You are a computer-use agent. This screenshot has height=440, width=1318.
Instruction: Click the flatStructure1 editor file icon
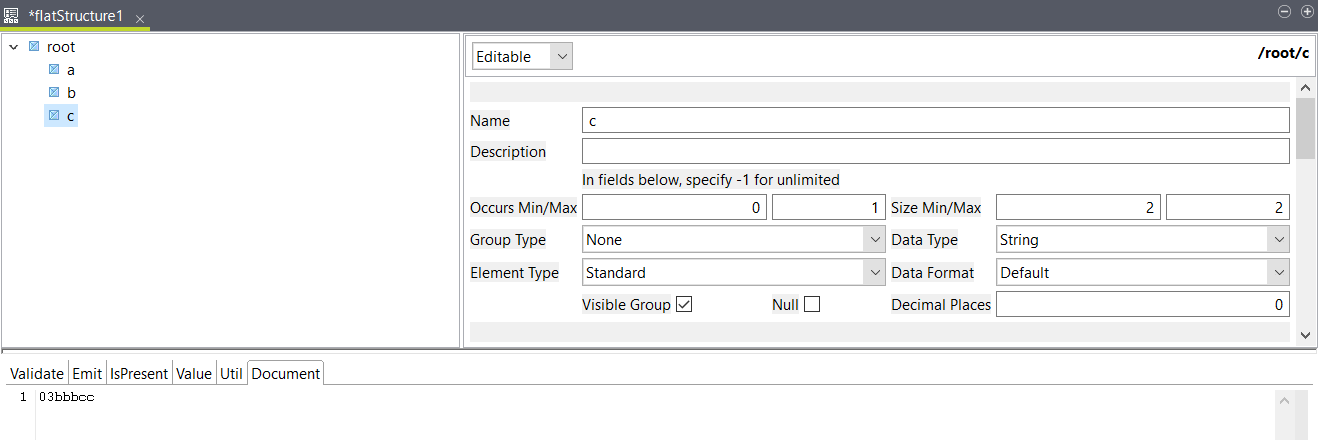coord(11,16)
